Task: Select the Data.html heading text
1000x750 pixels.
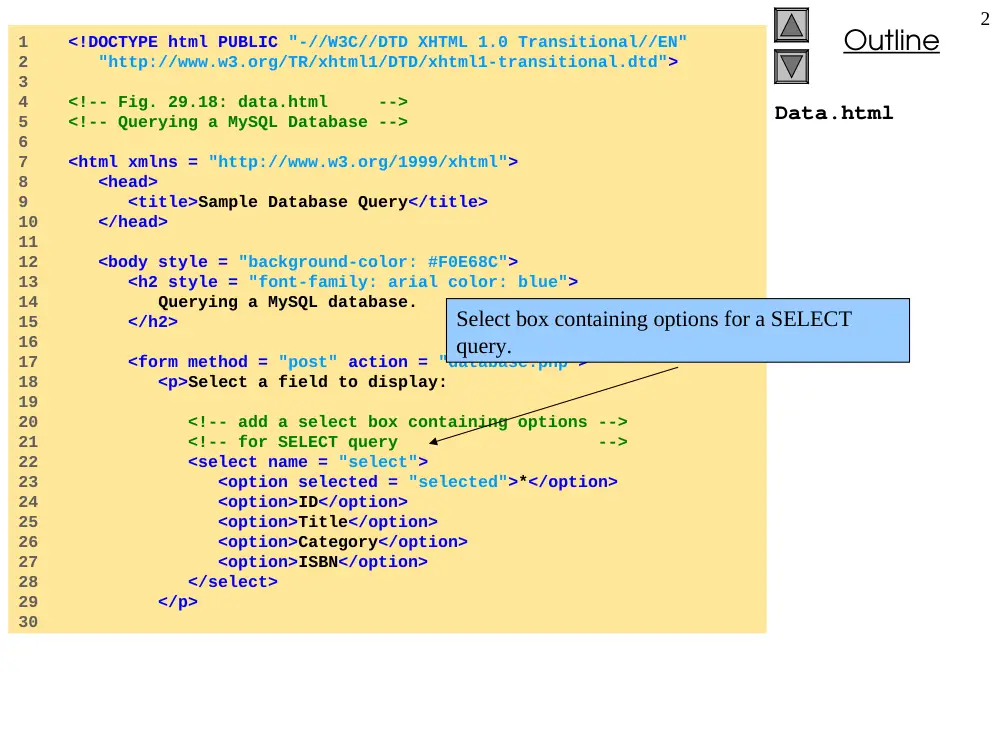Action: pyautogui.click(x=834, y=113)
